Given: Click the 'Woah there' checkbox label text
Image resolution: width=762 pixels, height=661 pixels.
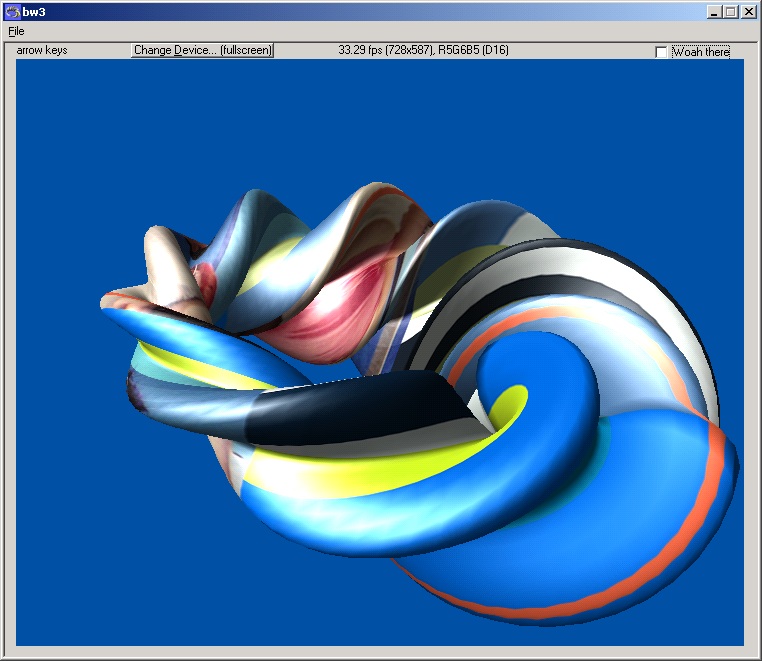Looking at the screenshot, I should point(700,52).
